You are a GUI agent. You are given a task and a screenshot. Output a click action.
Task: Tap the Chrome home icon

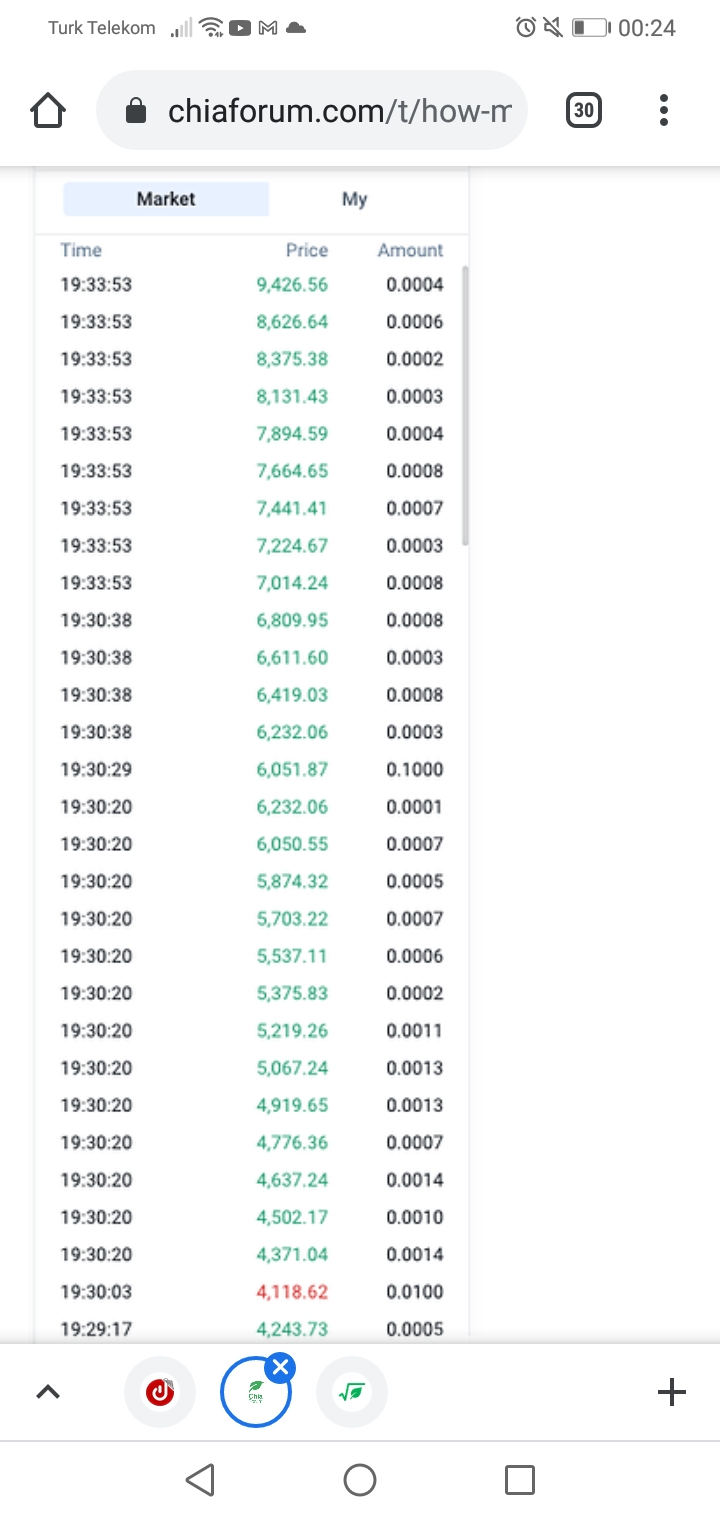click(48, 111)
